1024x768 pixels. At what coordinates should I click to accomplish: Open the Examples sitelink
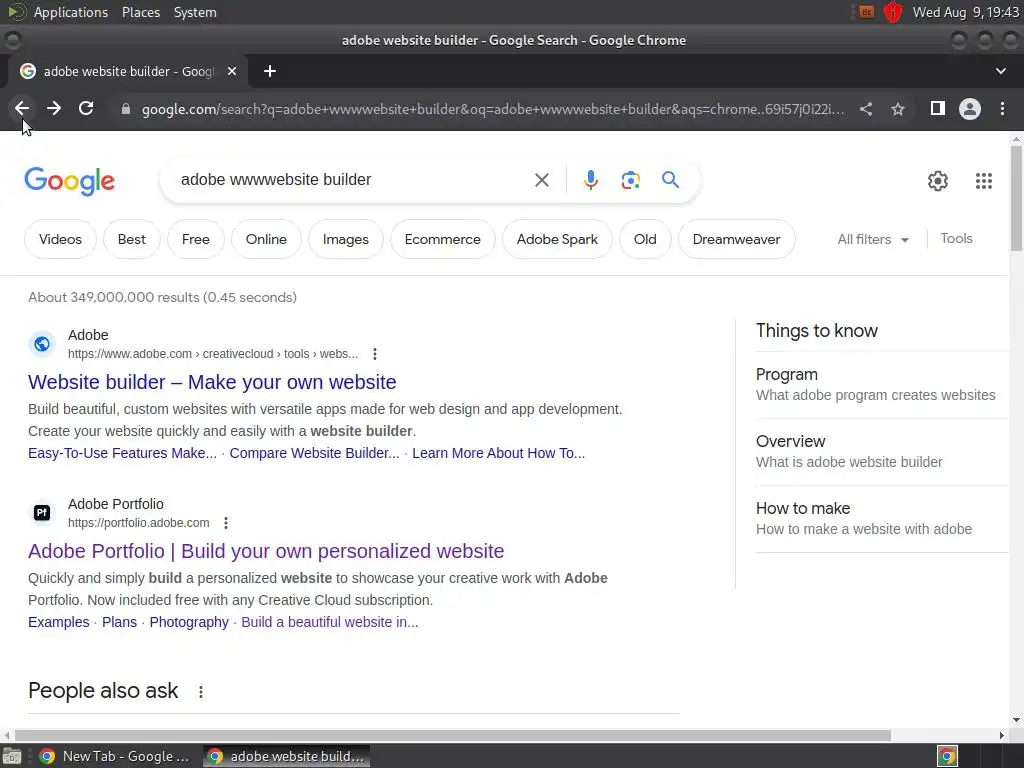point(59,622)
